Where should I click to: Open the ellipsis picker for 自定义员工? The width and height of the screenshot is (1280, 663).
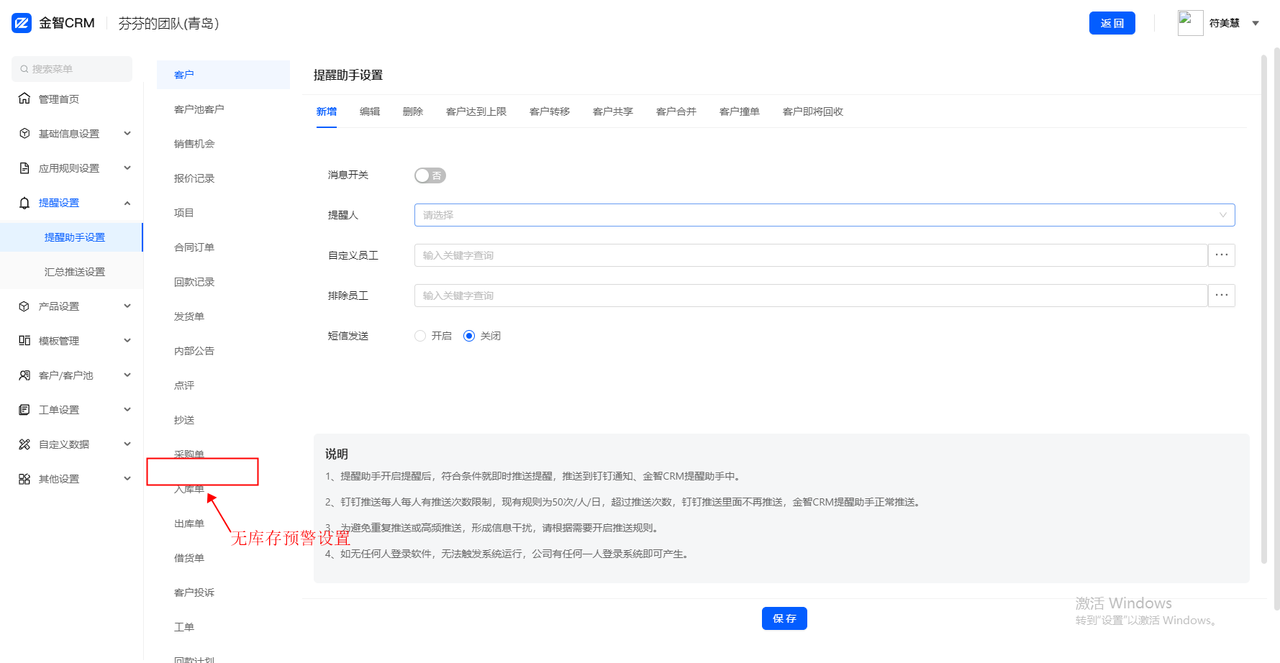(1222, 255)
